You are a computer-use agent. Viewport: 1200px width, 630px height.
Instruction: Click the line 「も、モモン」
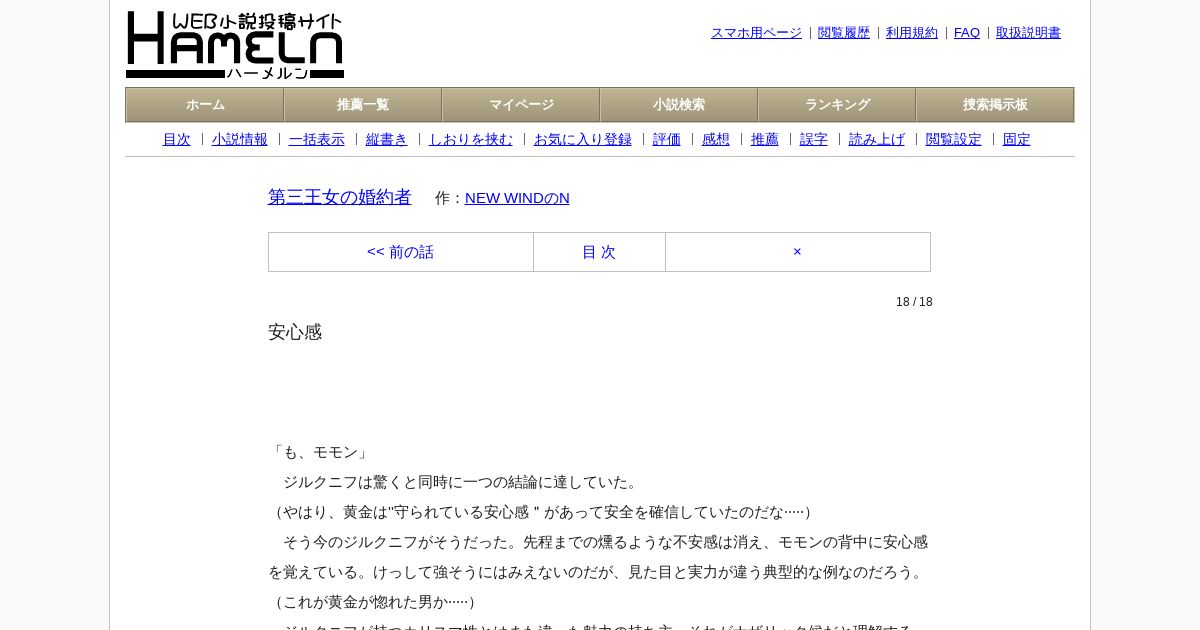tap(320, 452)
